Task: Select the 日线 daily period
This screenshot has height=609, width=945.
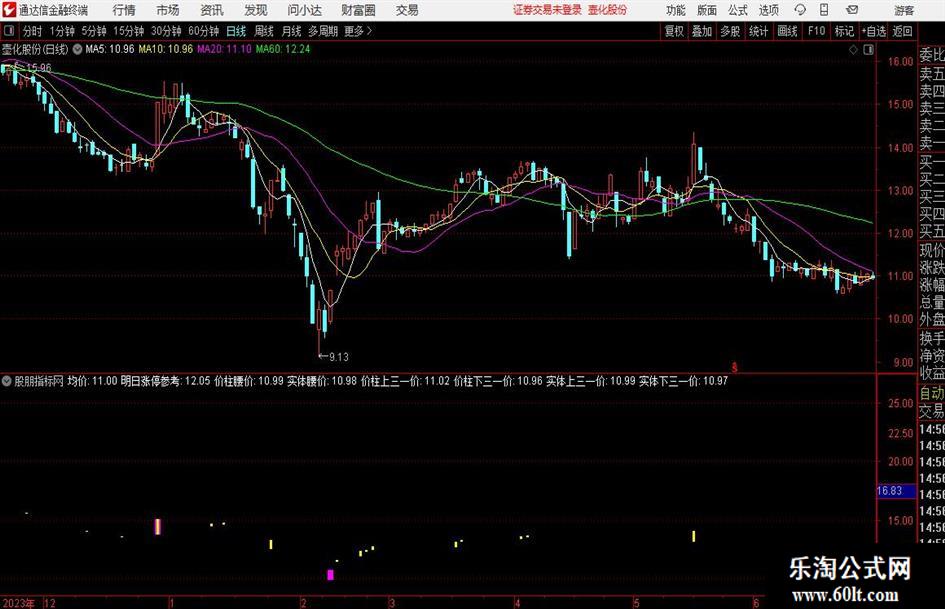Action: click(236, 31)
